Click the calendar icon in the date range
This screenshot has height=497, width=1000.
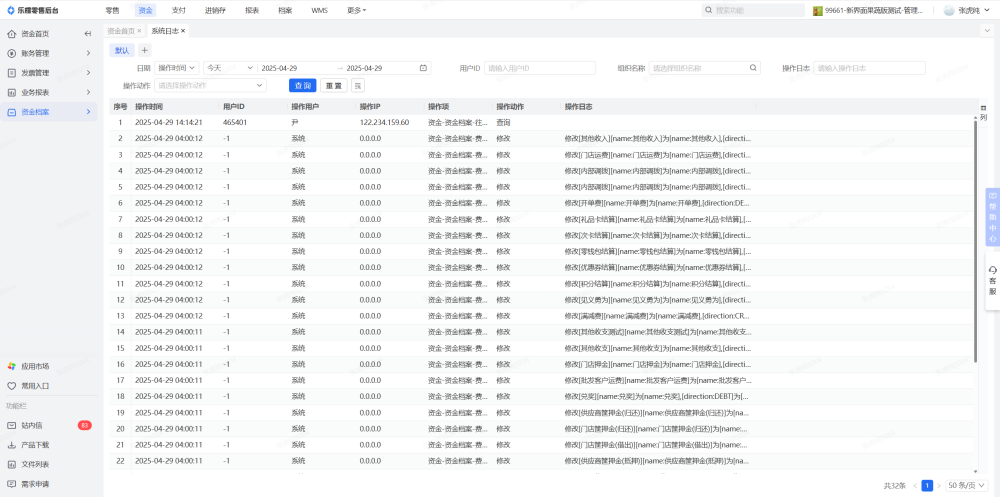click(x=423, y=68)
